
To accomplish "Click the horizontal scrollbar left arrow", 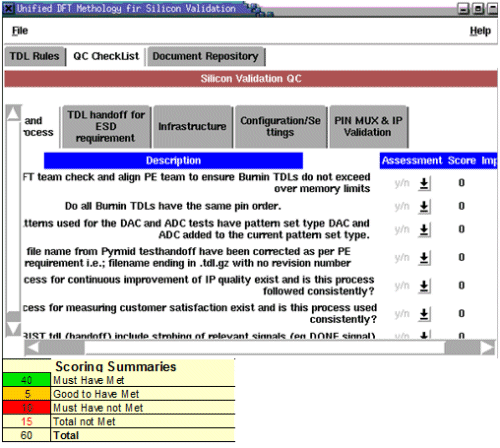I will [32, 348].
